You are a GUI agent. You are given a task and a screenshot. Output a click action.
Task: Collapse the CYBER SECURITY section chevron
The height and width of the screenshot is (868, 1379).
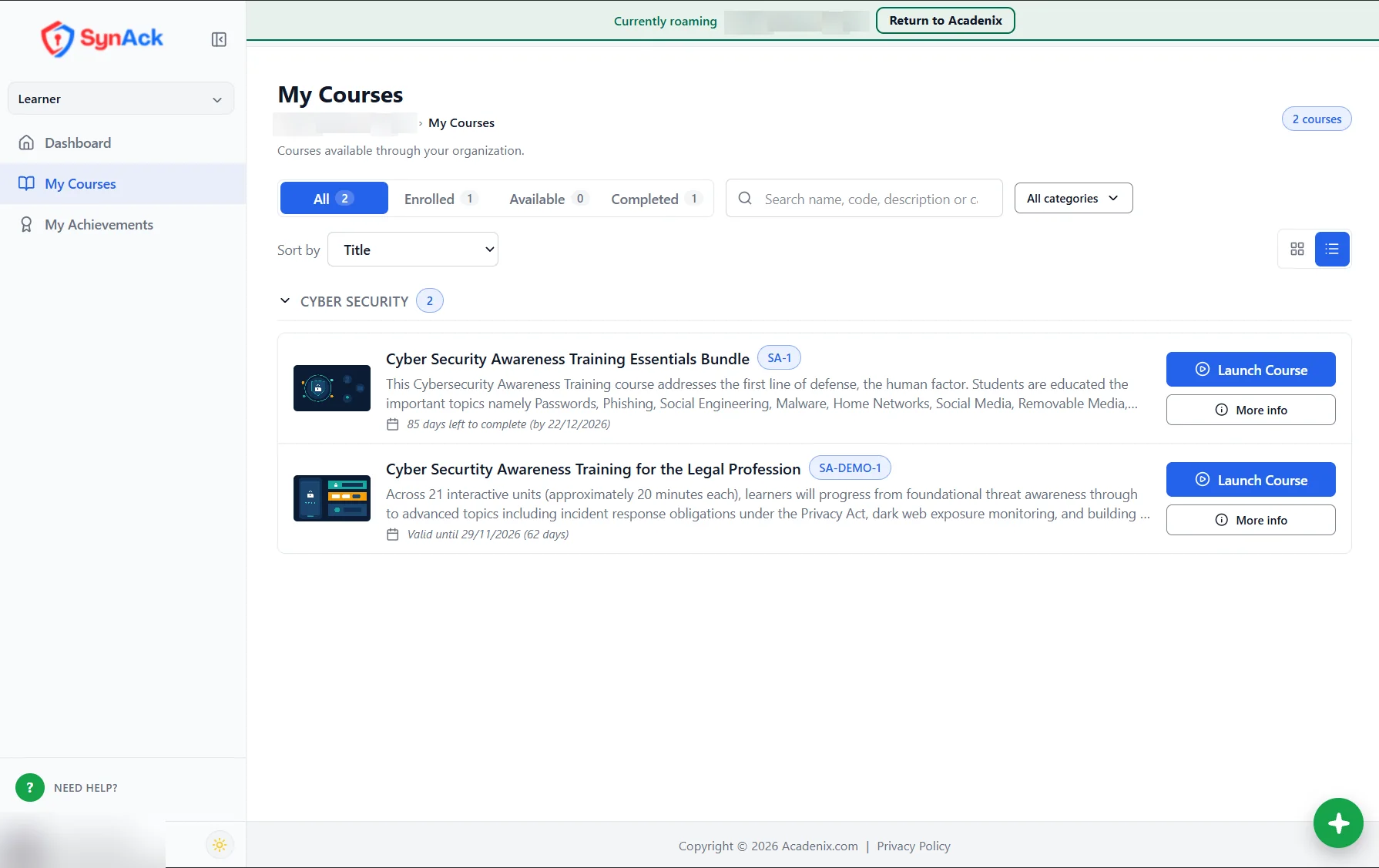point(285,300)
